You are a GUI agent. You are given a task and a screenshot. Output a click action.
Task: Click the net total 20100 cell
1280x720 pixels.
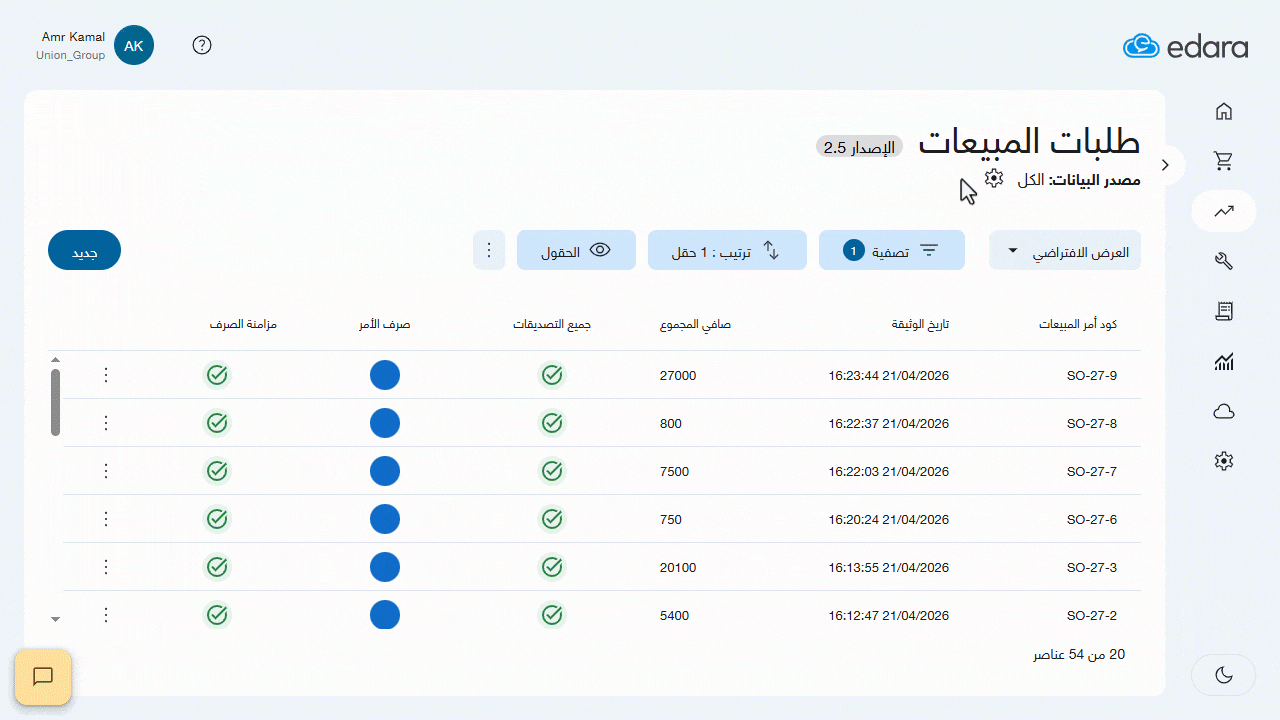click(x=678, y=567)
